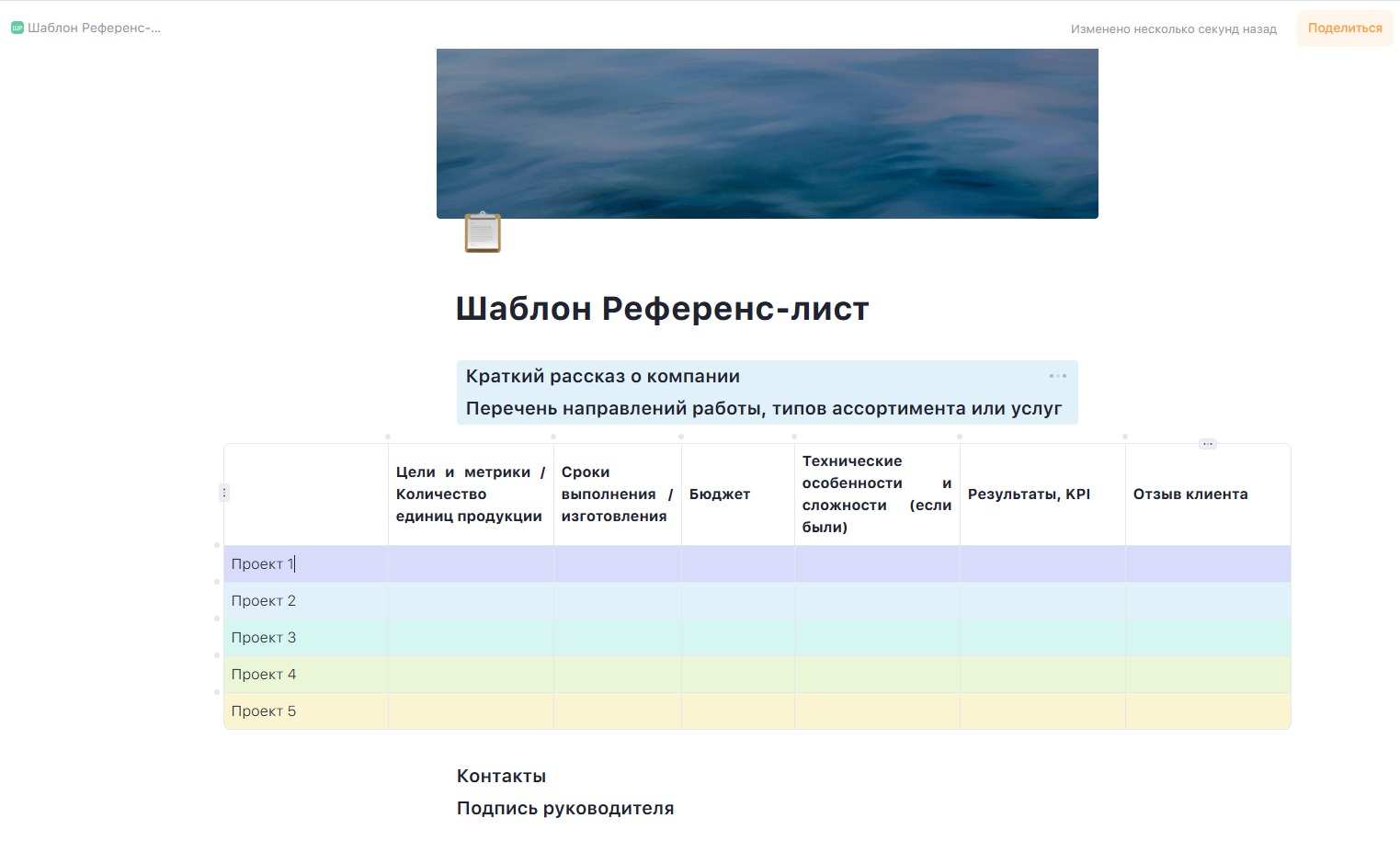Screen dimensions: 1400x841
Task: Select the 'Цели и метрики' header cell
Action: [x=471, y=494]
